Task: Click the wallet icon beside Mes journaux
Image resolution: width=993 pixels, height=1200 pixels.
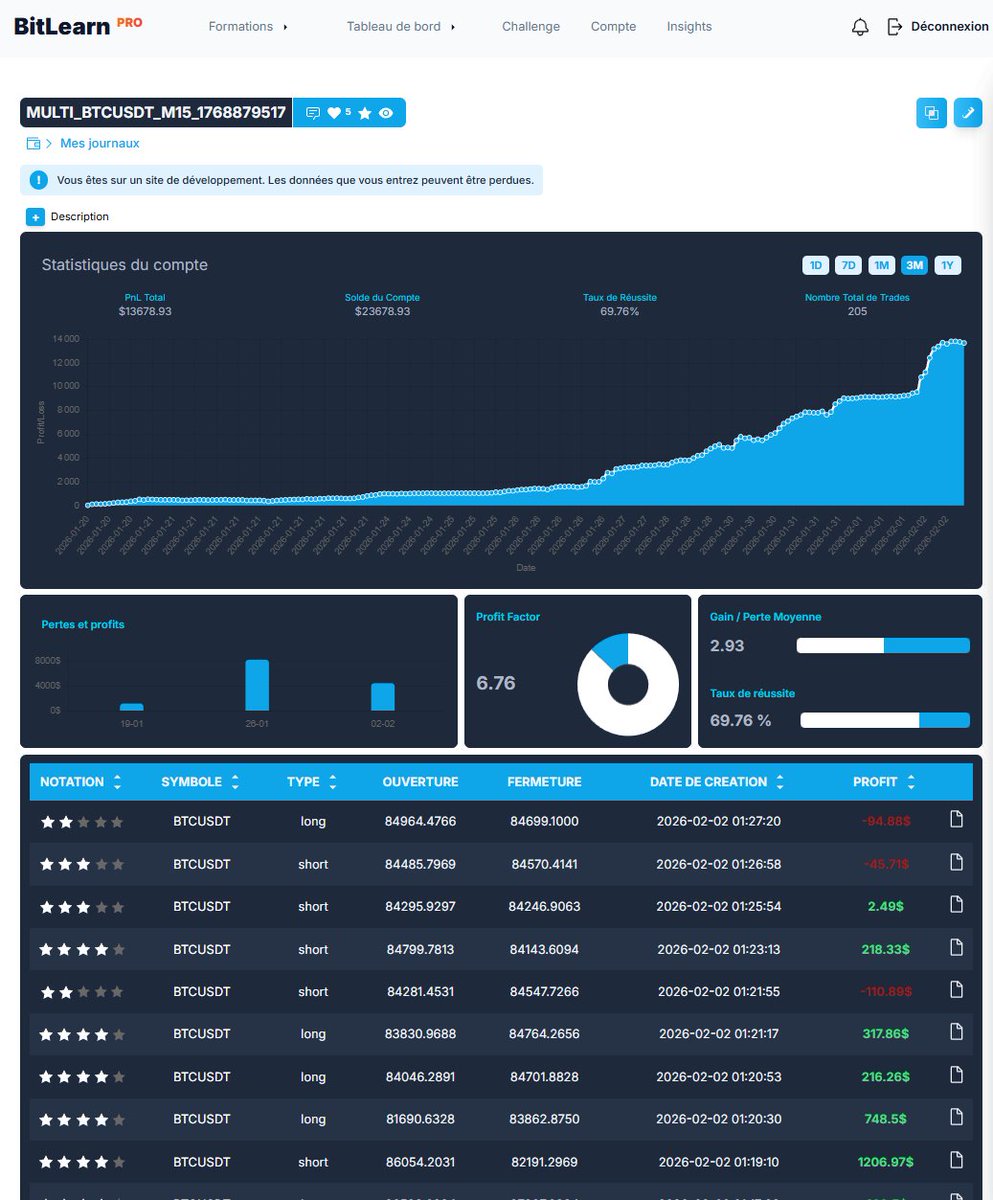Action: coord(34,143)
